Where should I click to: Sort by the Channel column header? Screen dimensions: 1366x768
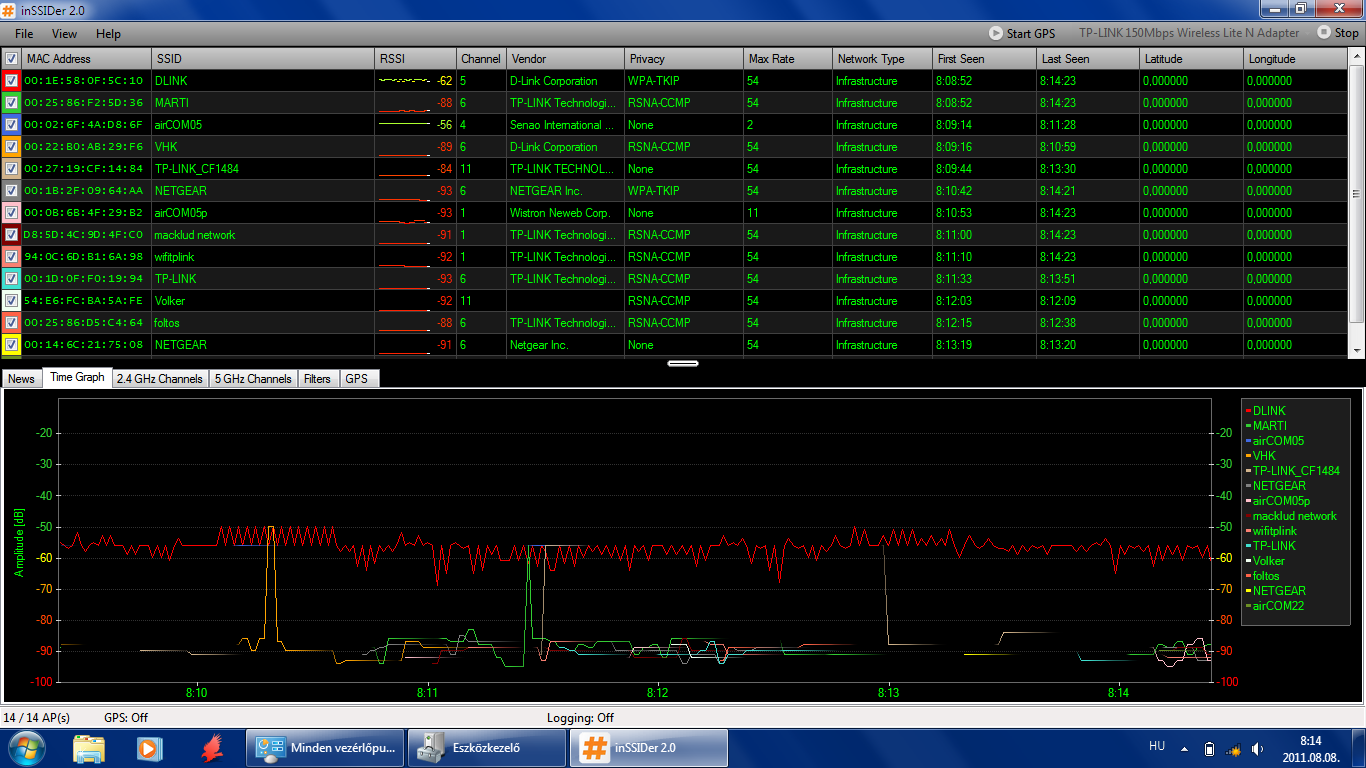[x=481, y=59]
